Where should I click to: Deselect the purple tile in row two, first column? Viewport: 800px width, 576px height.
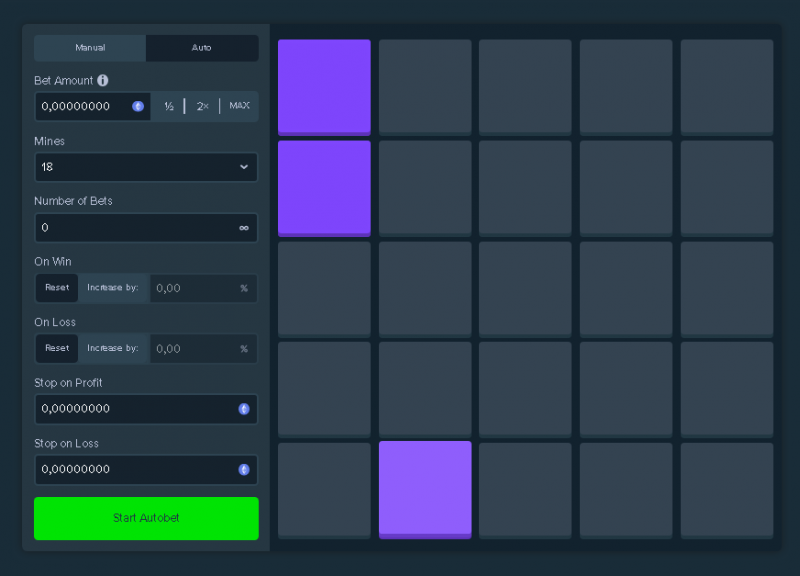[324, 188]
